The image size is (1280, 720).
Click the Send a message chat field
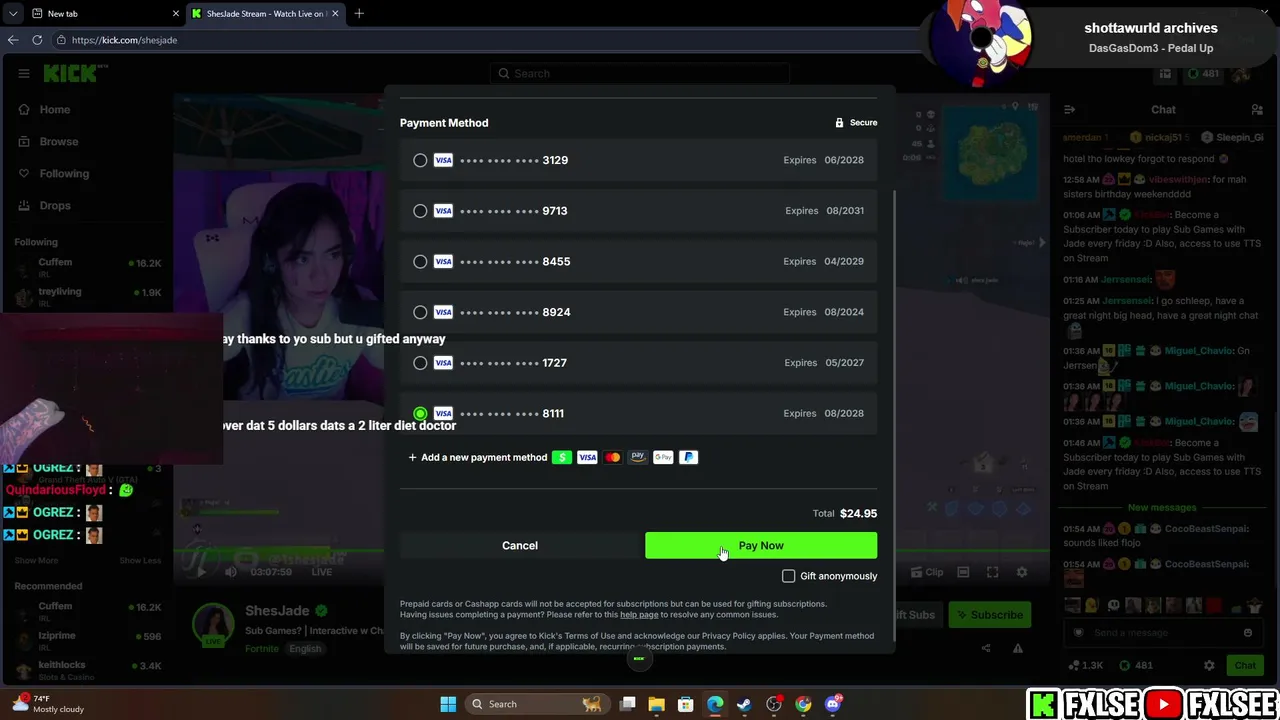1162,633
